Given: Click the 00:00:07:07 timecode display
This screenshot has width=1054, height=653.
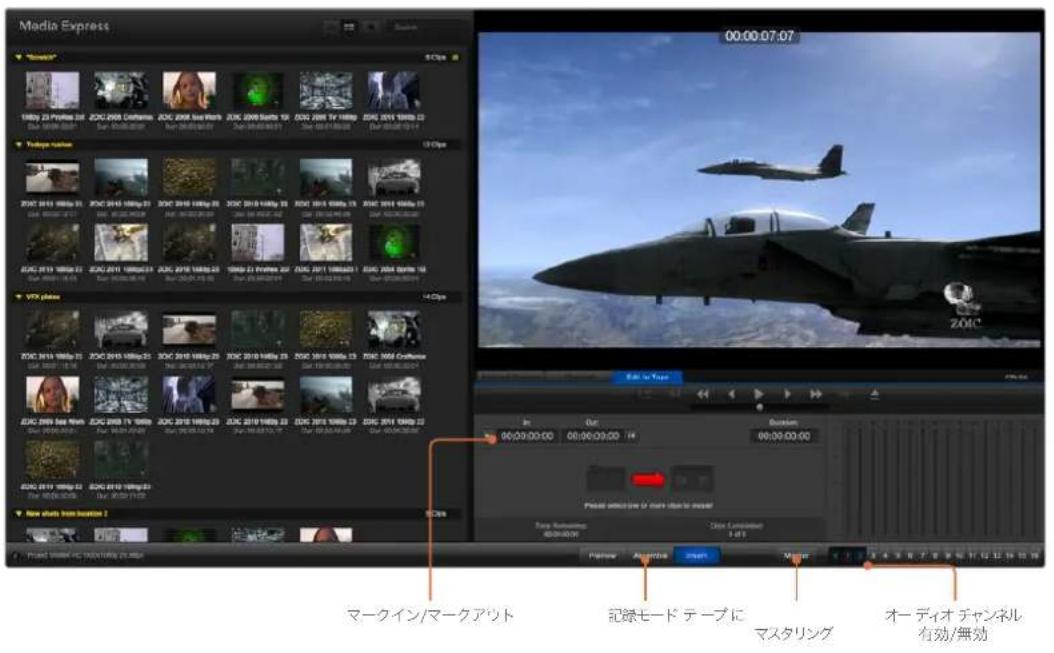Looking at the screenshot, I should click(759, 36).
